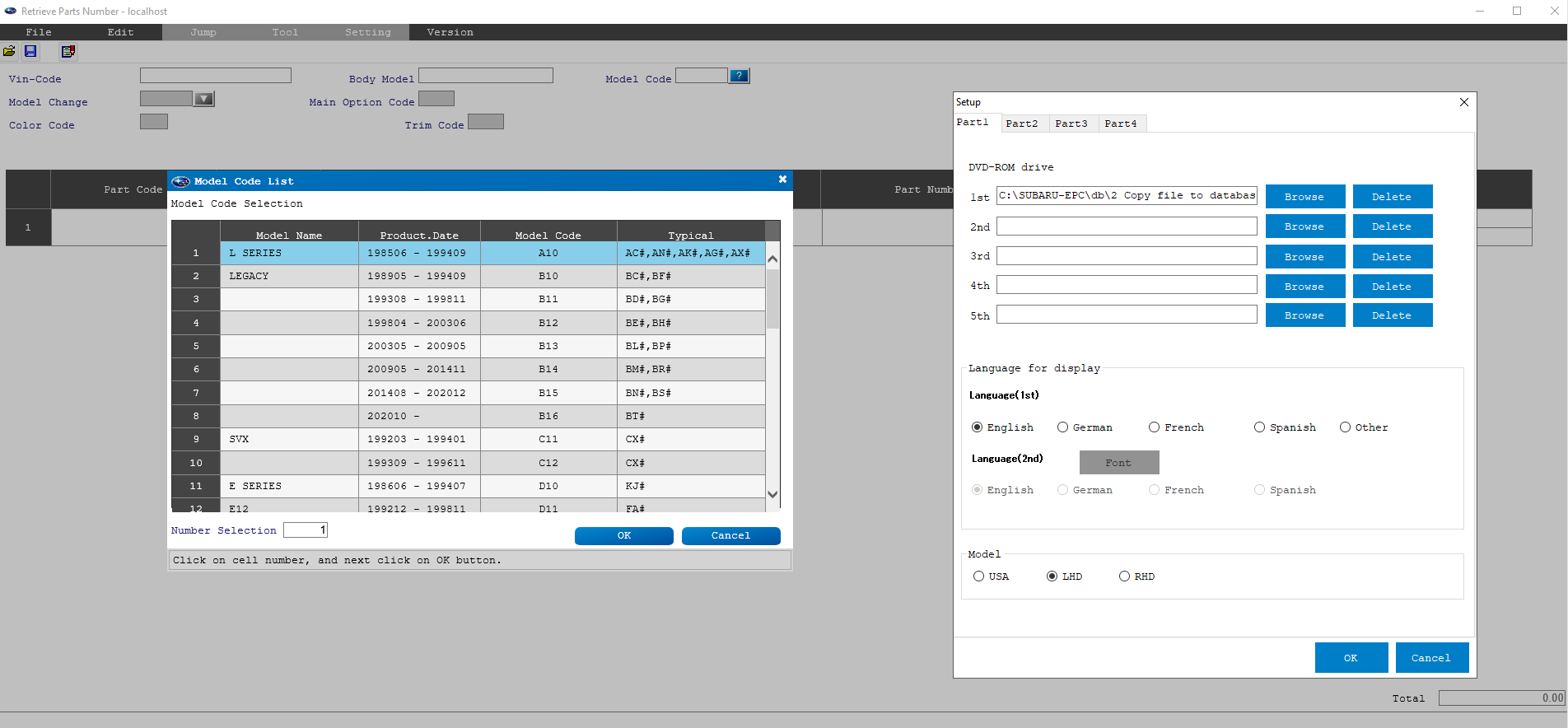Click the Model Code input field
This screenshot has width=1568, height=728.
(x=702, y=76)
